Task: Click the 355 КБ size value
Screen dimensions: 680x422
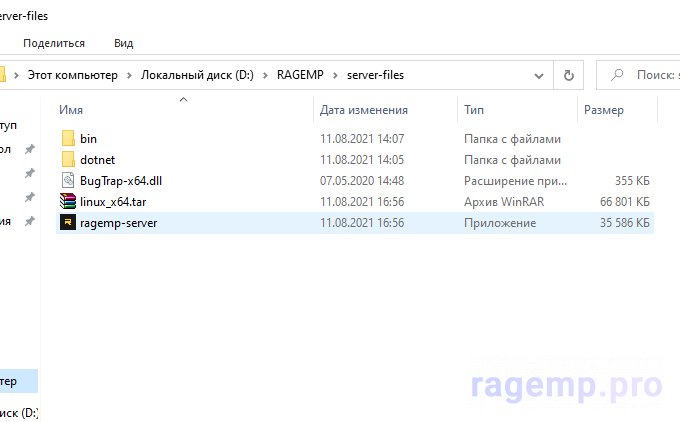Action: (632, 180)
